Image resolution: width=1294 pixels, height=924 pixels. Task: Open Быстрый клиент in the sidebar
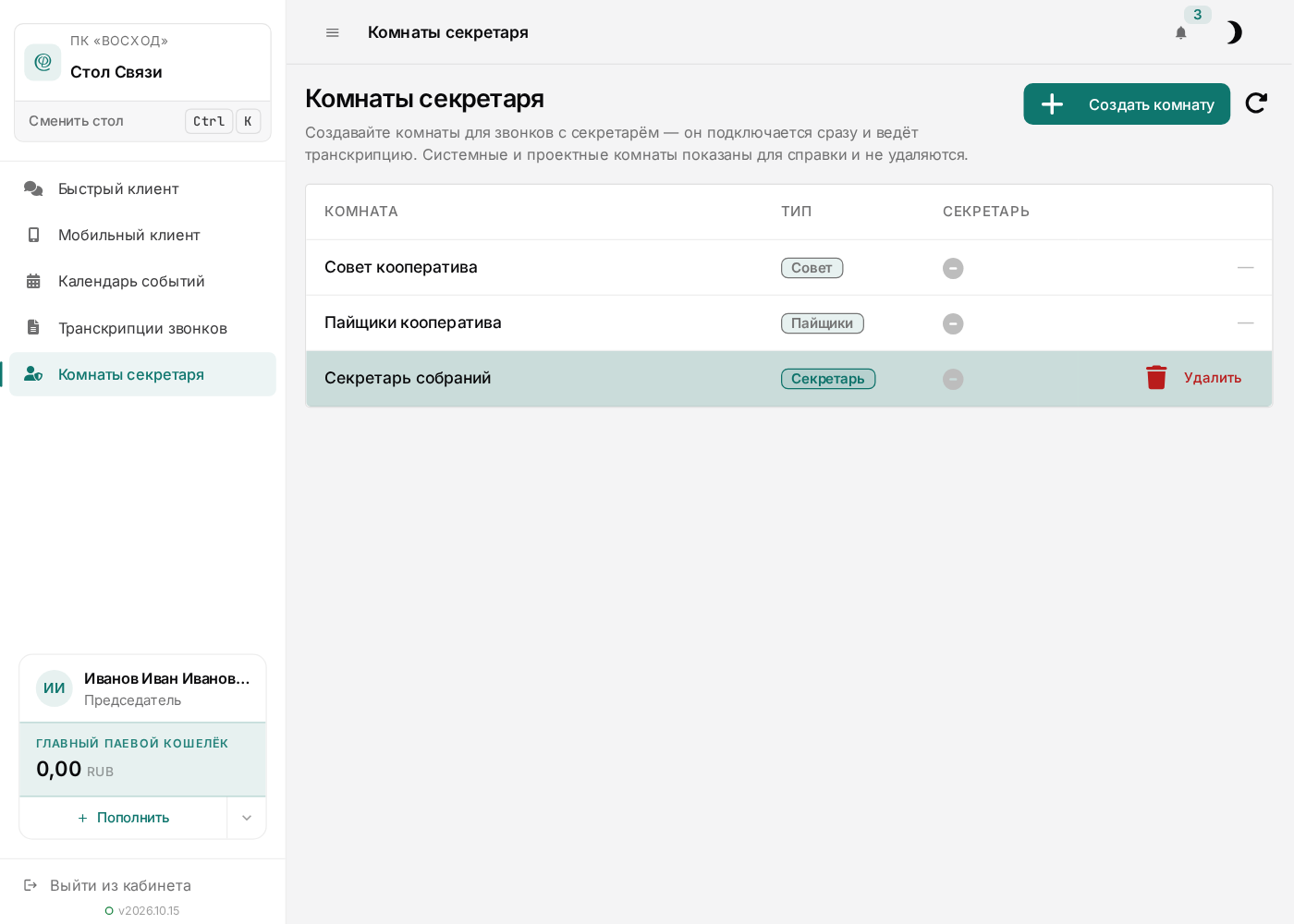(x=142, y=188)
